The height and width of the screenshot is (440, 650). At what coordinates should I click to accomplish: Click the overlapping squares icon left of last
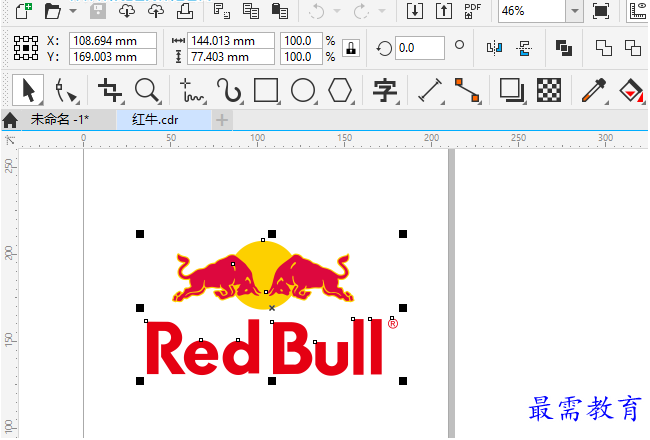coord(604,48)
